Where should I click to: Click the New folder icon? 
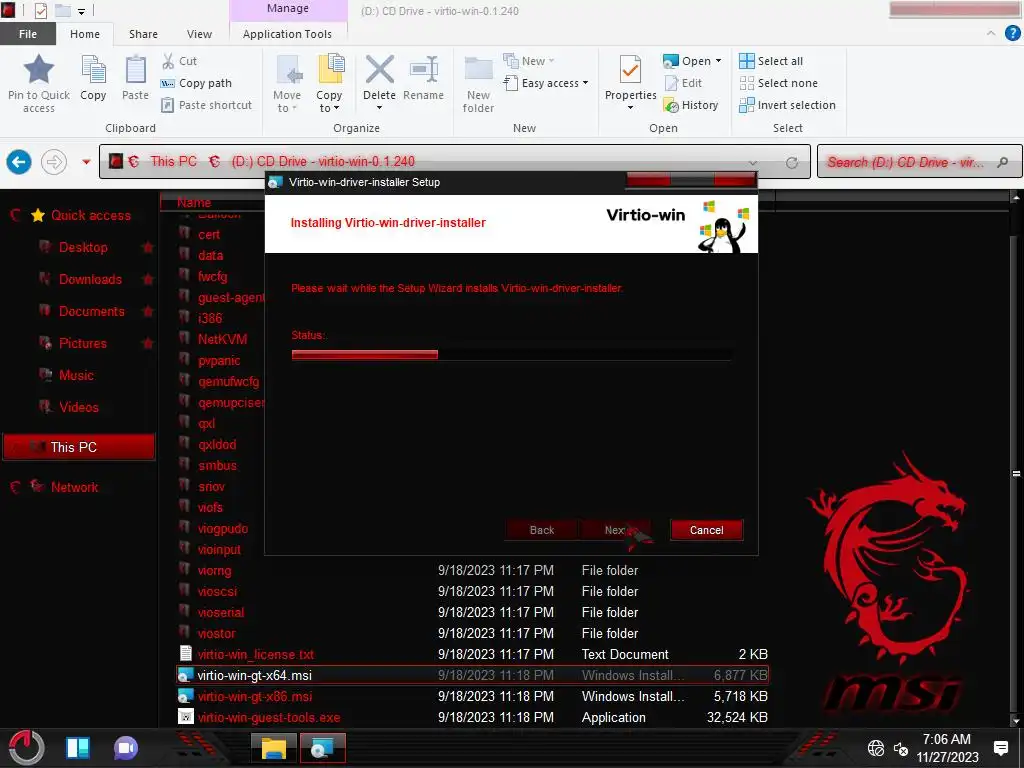[479, 69]
